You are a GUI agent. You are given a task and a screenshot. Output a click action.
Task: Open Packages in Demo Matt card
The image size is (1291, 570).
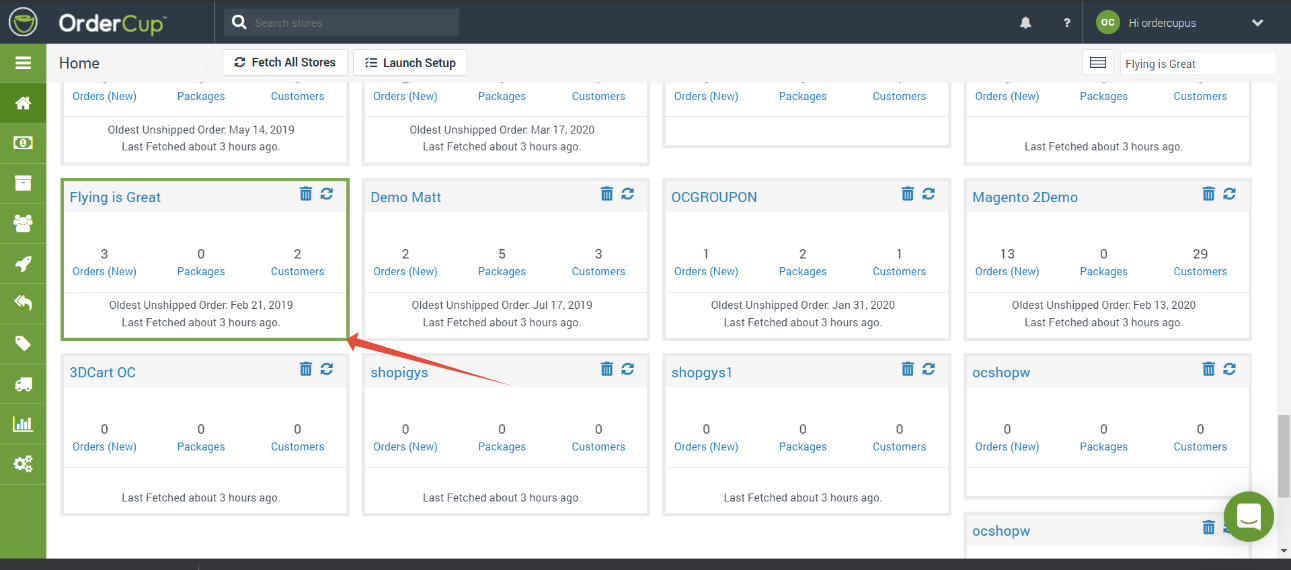502,271
